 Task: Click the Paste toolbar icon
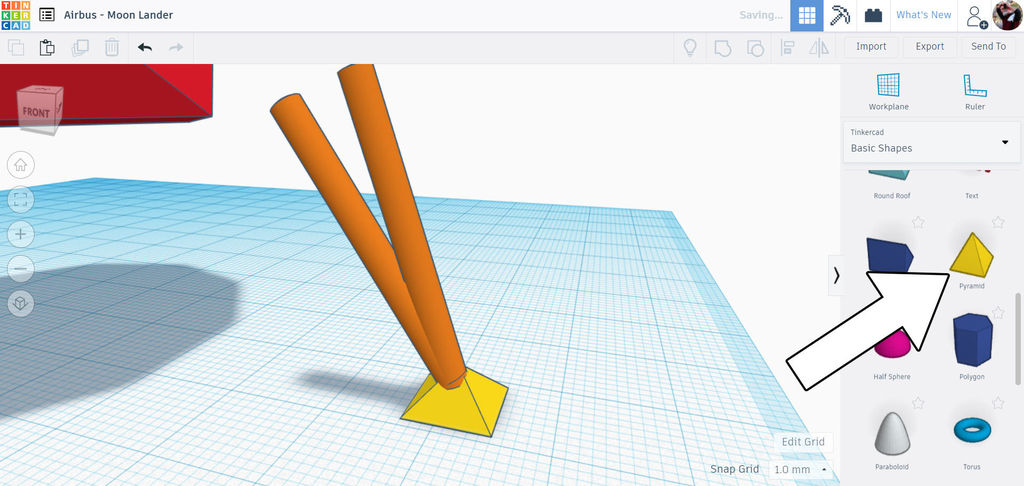pos(47,47)
